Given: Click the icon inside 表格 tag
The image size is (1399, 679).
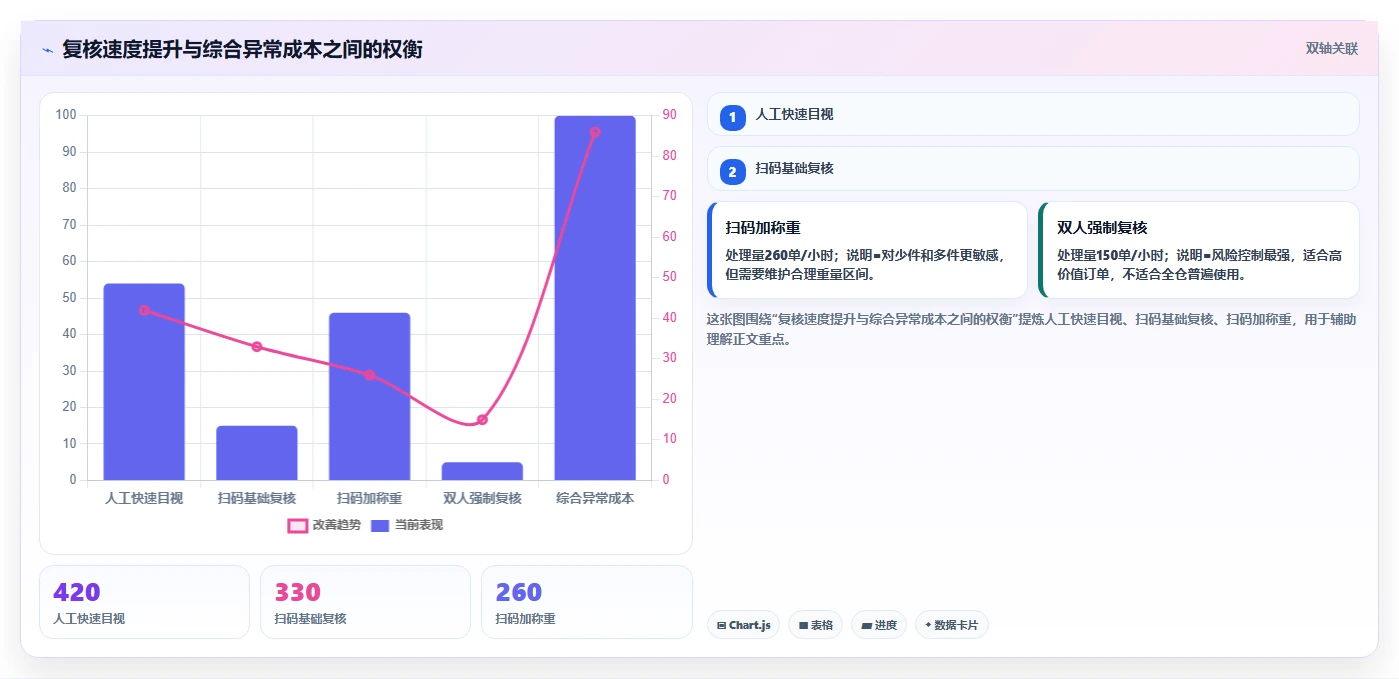Looking at the screenshot, I should 803,625.
